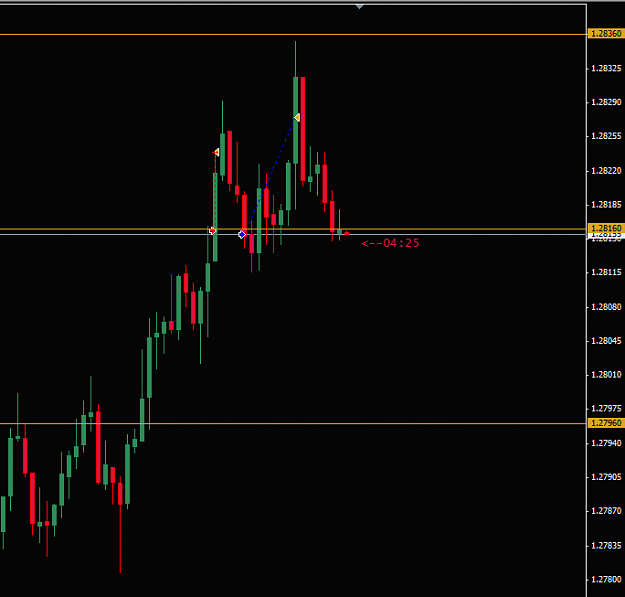Select the white current bid price line
Viewport: 625px width, 597px height.
[293, 234]
